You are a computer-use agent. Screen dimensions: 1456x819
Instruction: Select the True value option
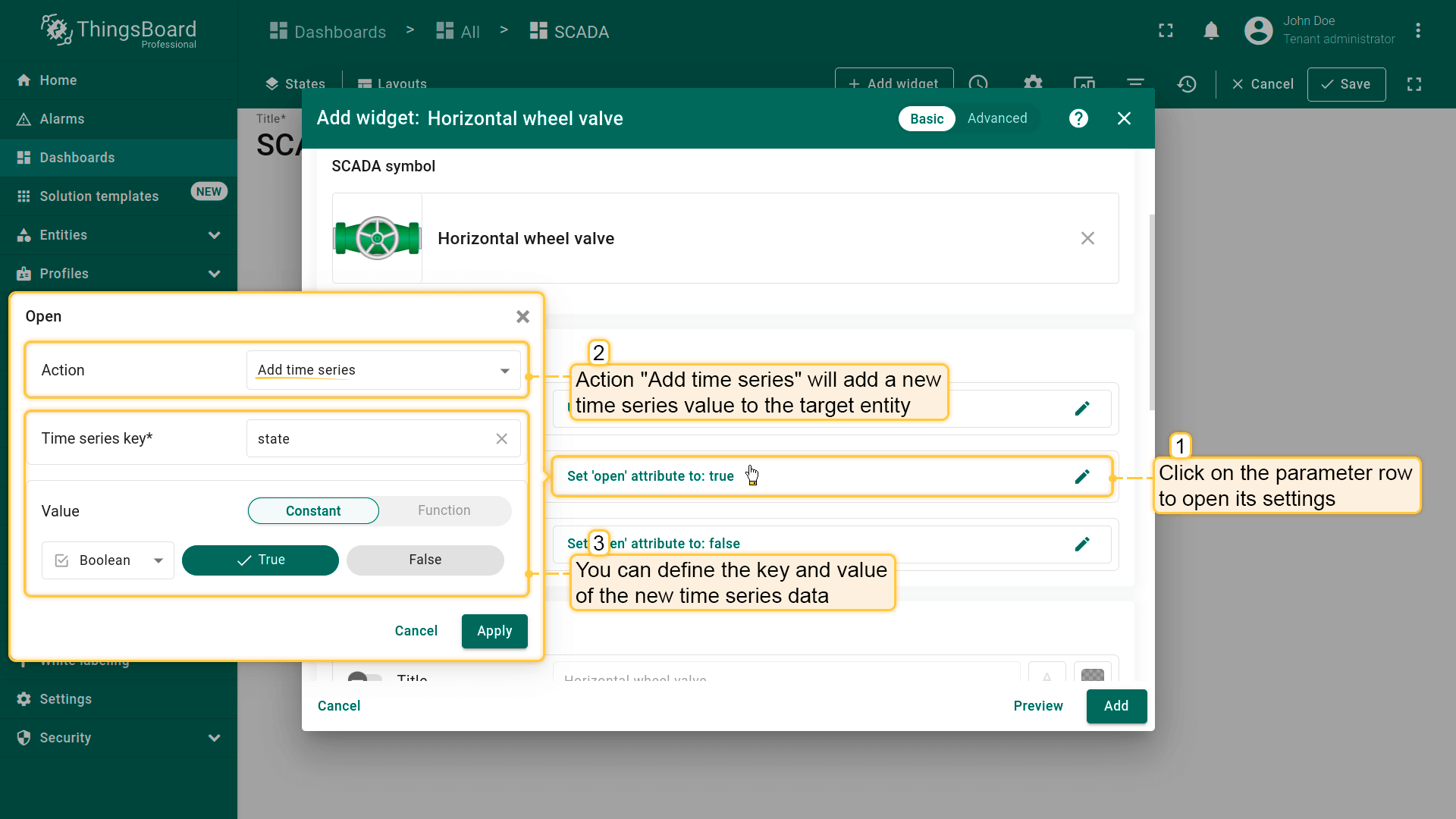pos(260,560)
